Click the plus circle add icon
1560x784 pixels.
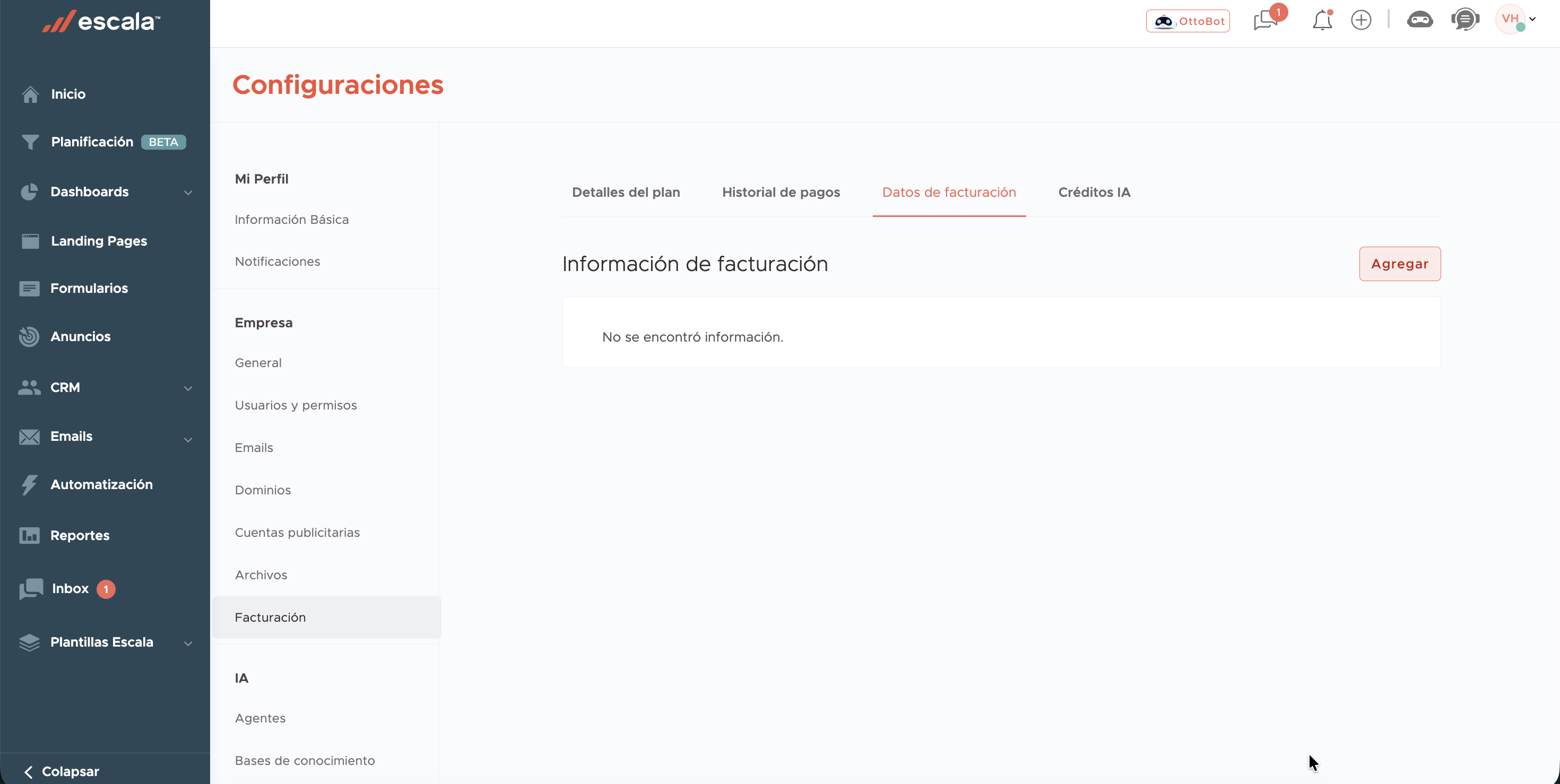1361,21
